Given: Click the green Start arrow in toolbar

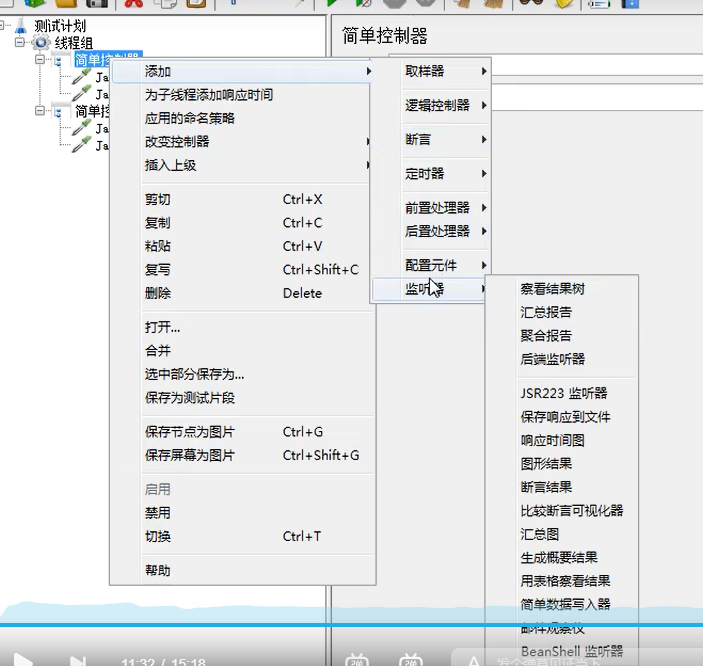Looking at the screenshot, I should click(332, 3).
